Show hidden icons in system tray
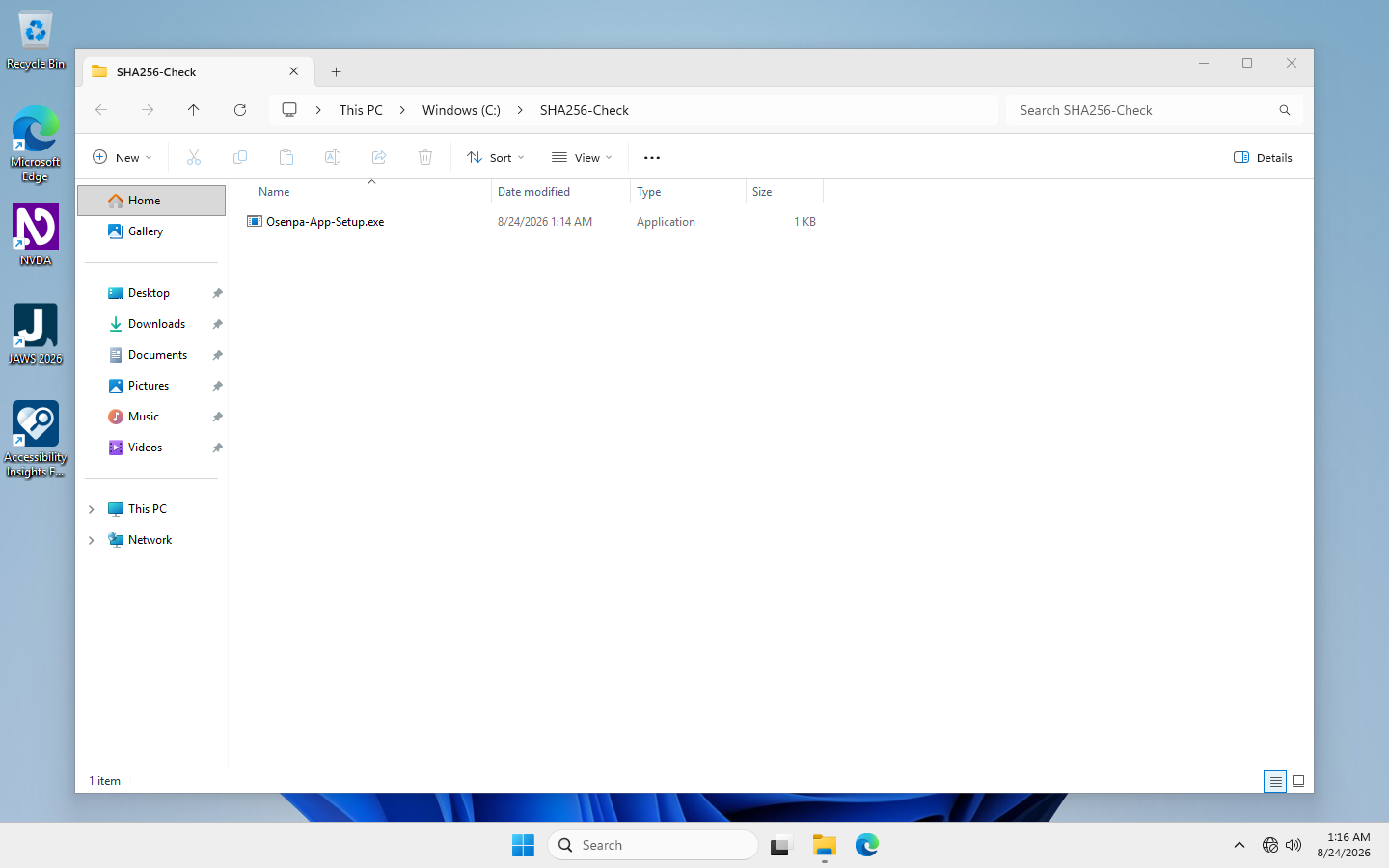Viewport: 1389px width, 868px height. (1239, 845)
